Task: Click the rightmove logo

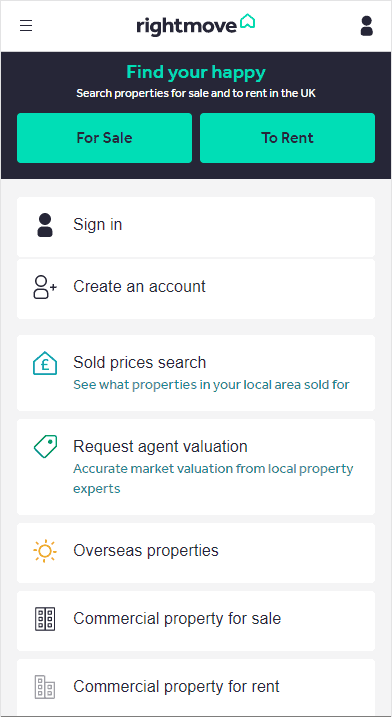Action: pyautogui.click(x=196, y=25)
